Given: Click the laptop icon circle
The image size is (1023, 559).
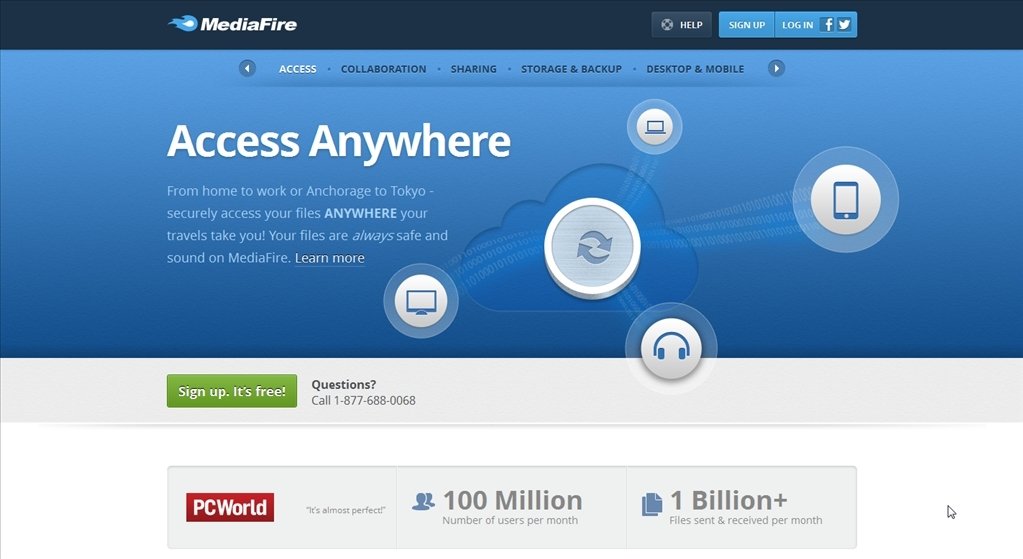Looking at the screenshot, I should tap(654, 127).
